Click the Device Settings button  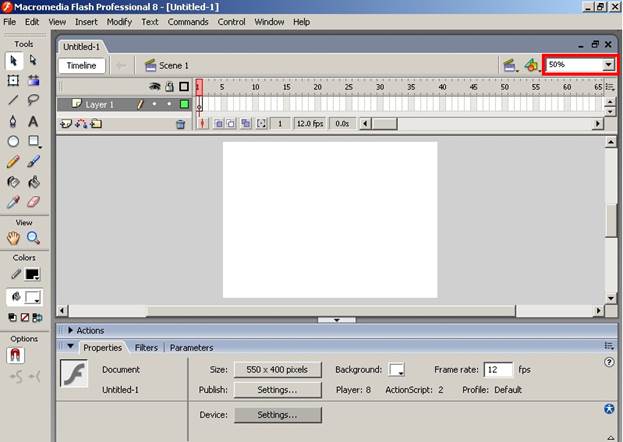pos(277,415)
